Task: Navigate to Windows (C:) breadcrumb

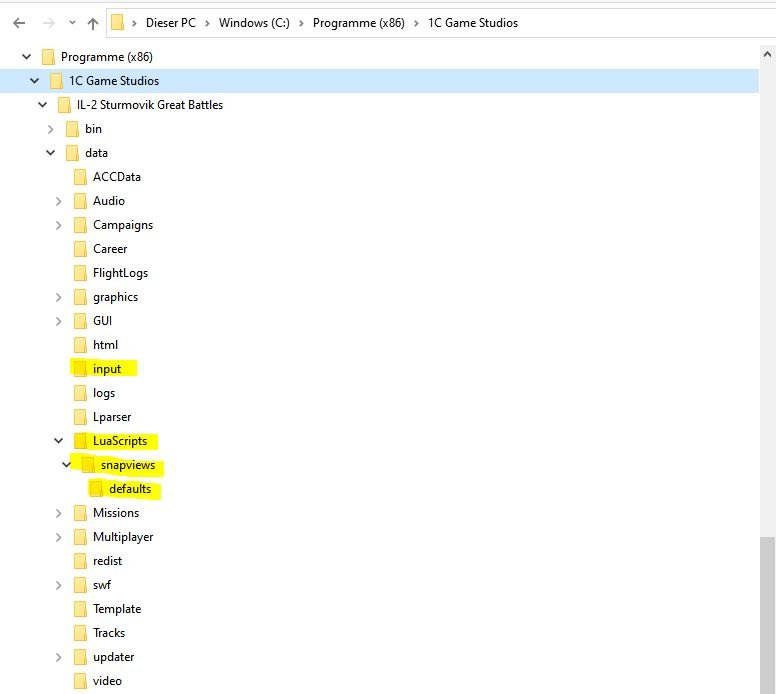Action: point(254,23)
